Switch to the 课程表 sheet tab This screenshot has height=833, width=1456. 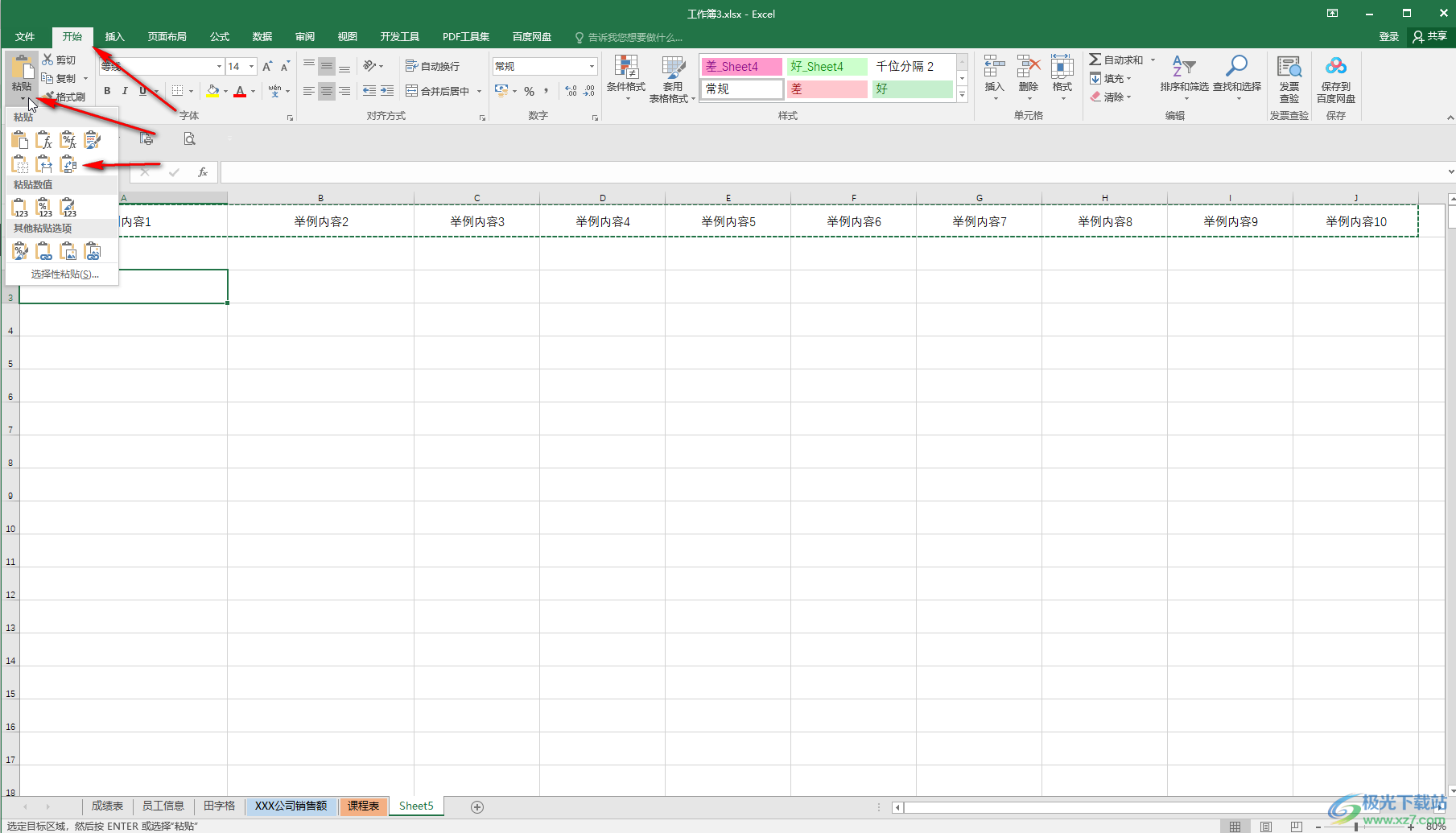[363, 806]
